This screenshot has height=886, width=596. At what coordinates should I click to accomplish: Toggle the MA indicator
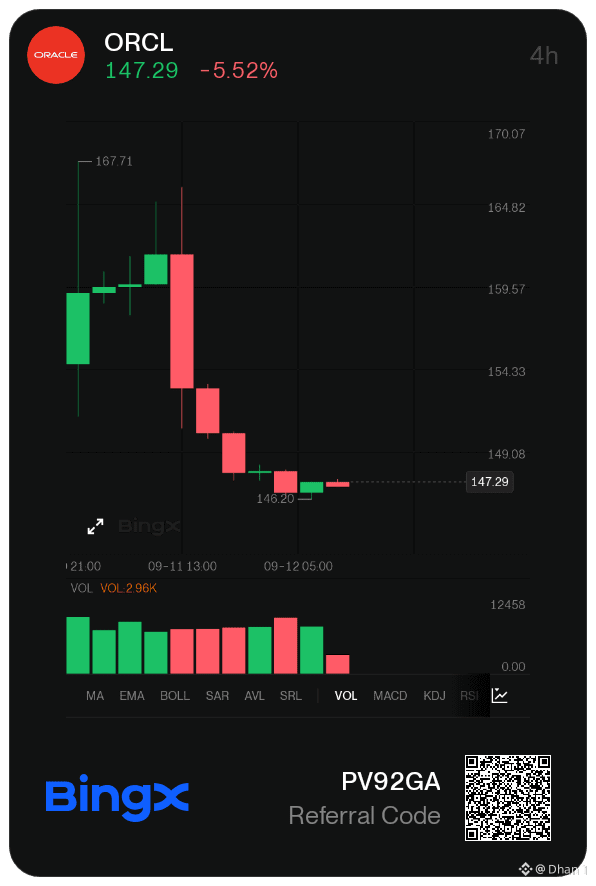pos(95,696)
